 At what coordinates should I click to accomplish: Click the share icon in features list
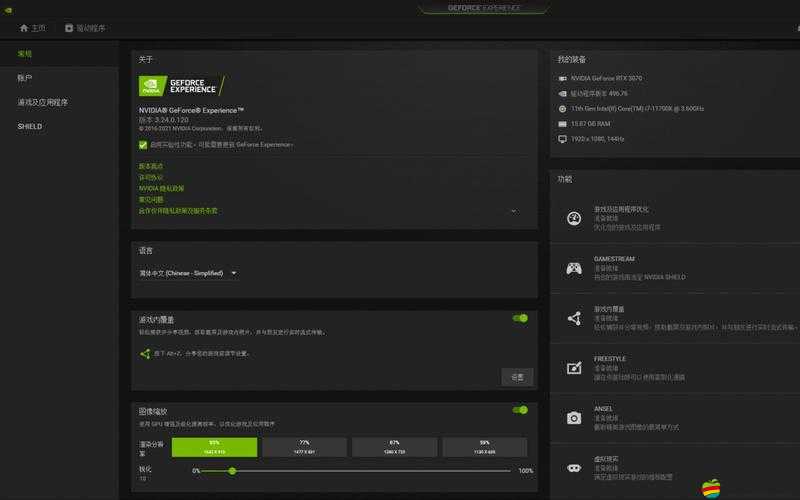pyautogui.click(x=574, y=318)
